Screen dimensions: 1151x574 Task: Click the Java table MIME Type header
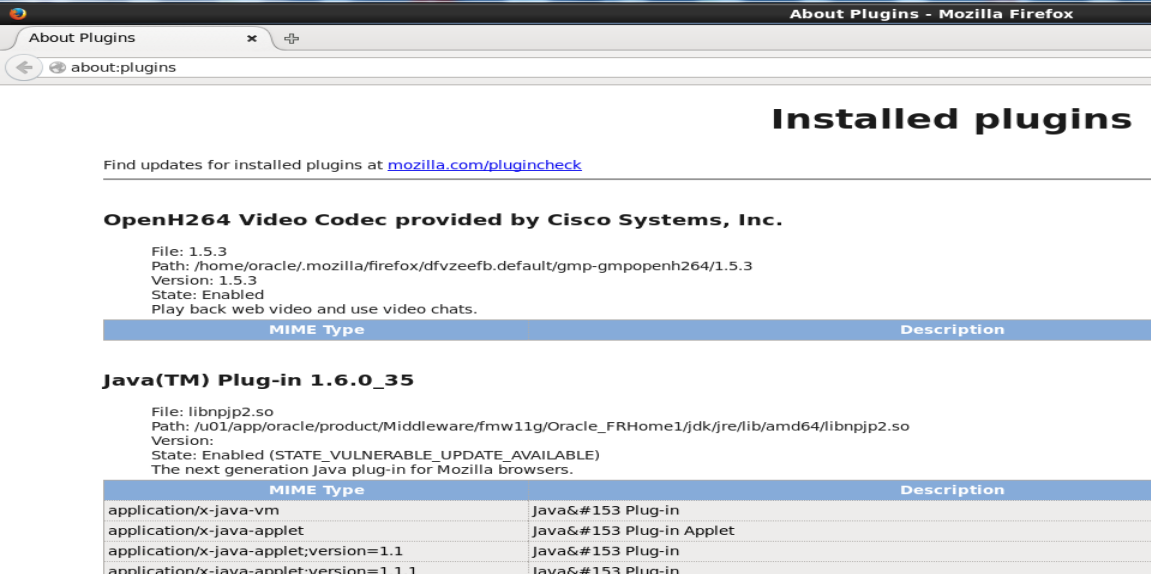coord(316,490)
